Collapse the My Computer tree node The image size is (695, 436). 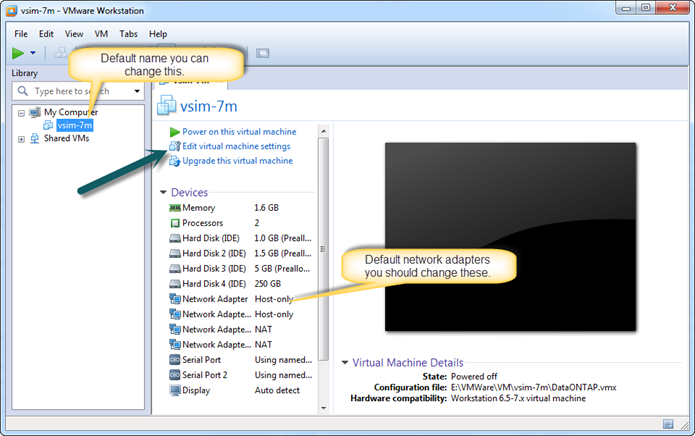21,113
